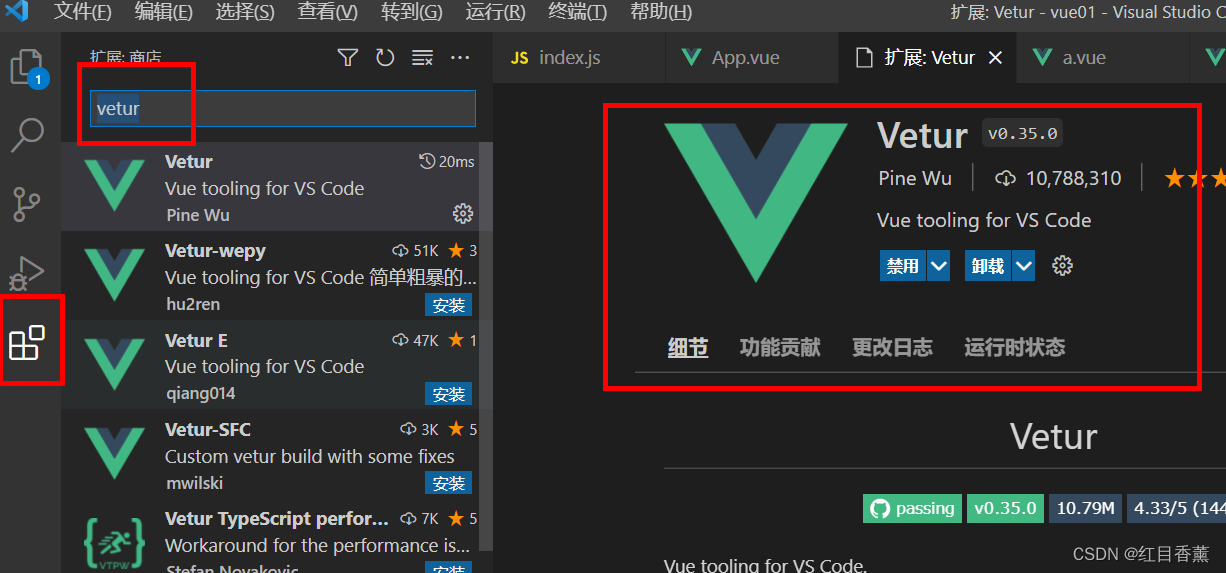Open the 转到(G) menu
Image resolution: width=1226 pixels, height=573 pixels.
[411, 12]
